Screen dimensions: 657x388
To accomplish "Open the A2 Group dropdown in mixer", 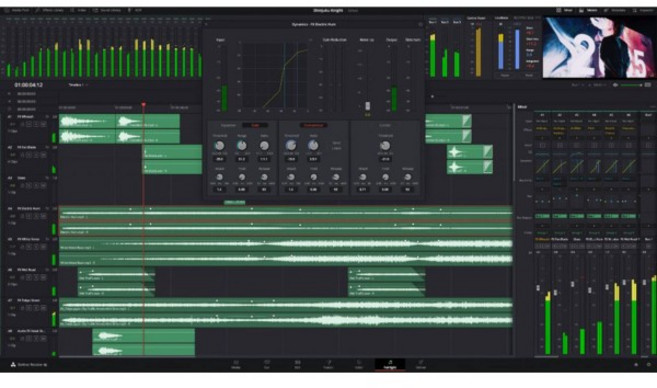I will point(559,233).
